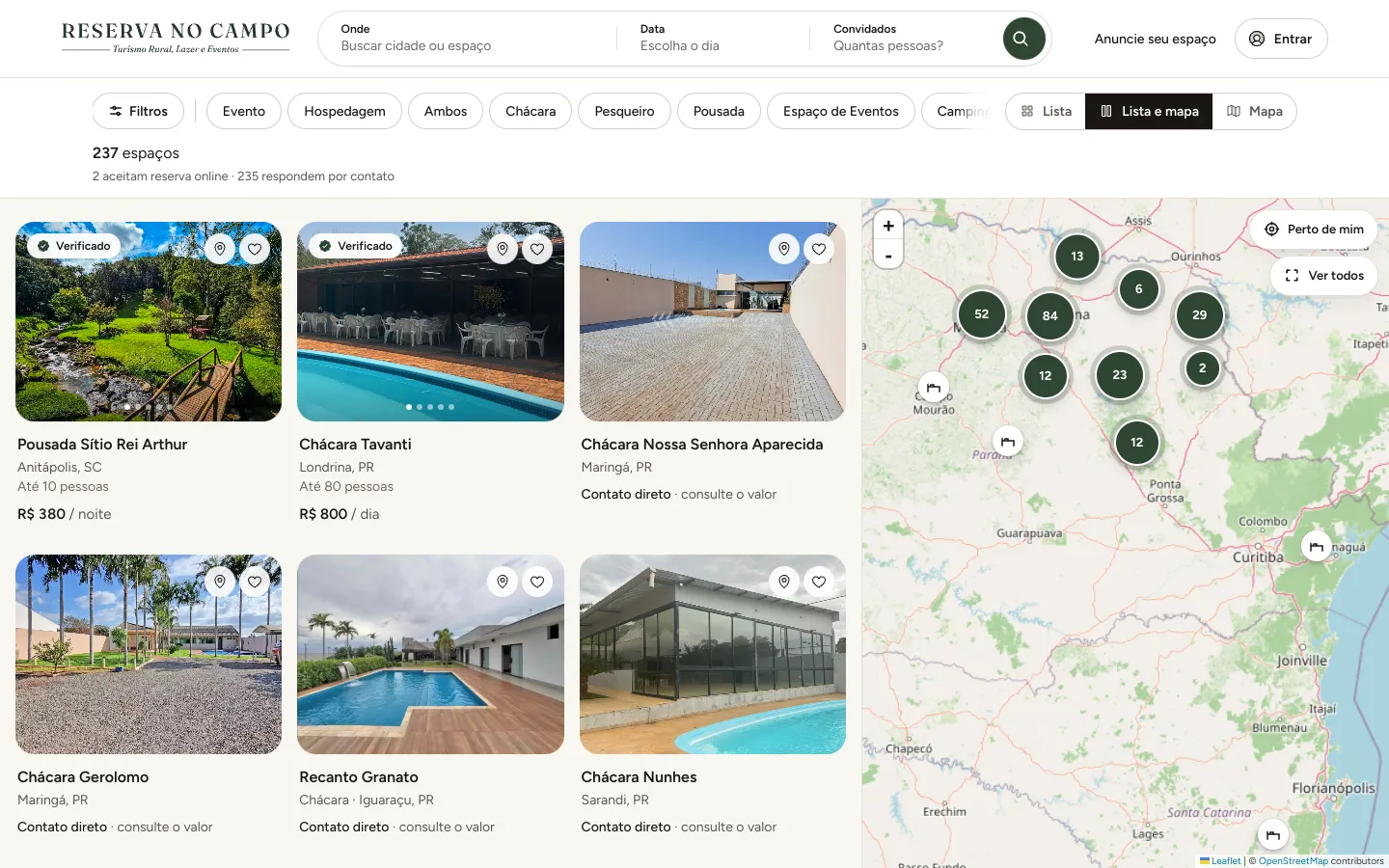1389x868 pixels.
Task: Open Chácara Tavanti pool photo
Action: tap(430, 321)
